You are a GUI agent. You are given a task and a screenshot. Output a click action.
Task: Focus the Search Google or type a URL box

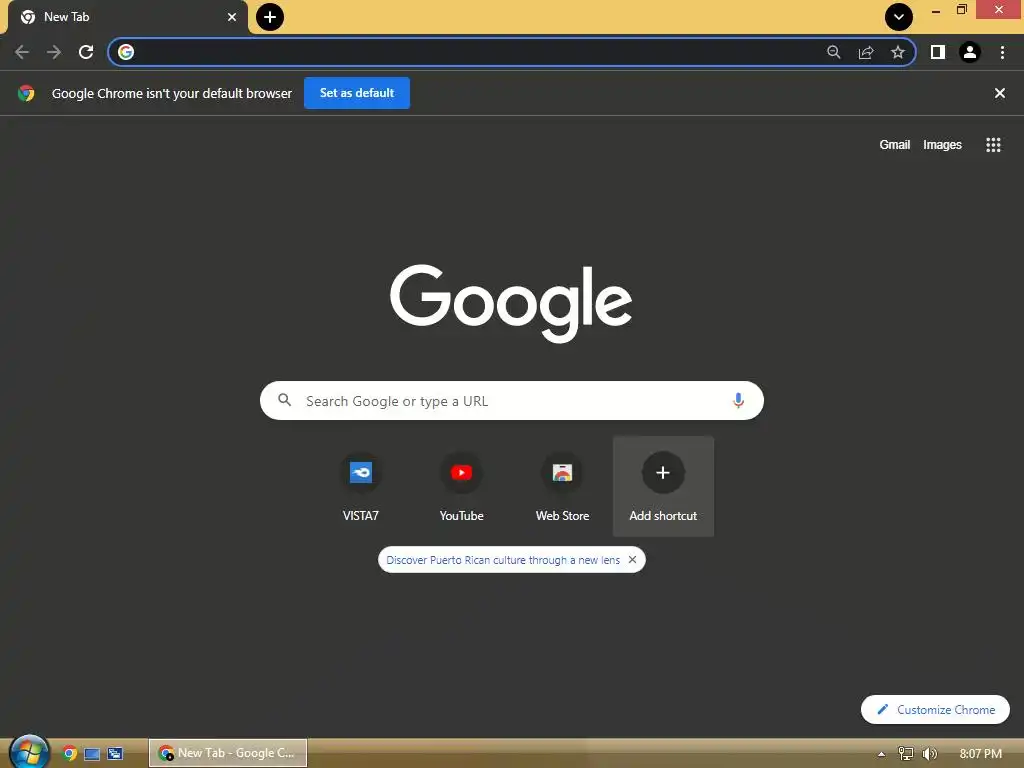[x=511, y=400]
